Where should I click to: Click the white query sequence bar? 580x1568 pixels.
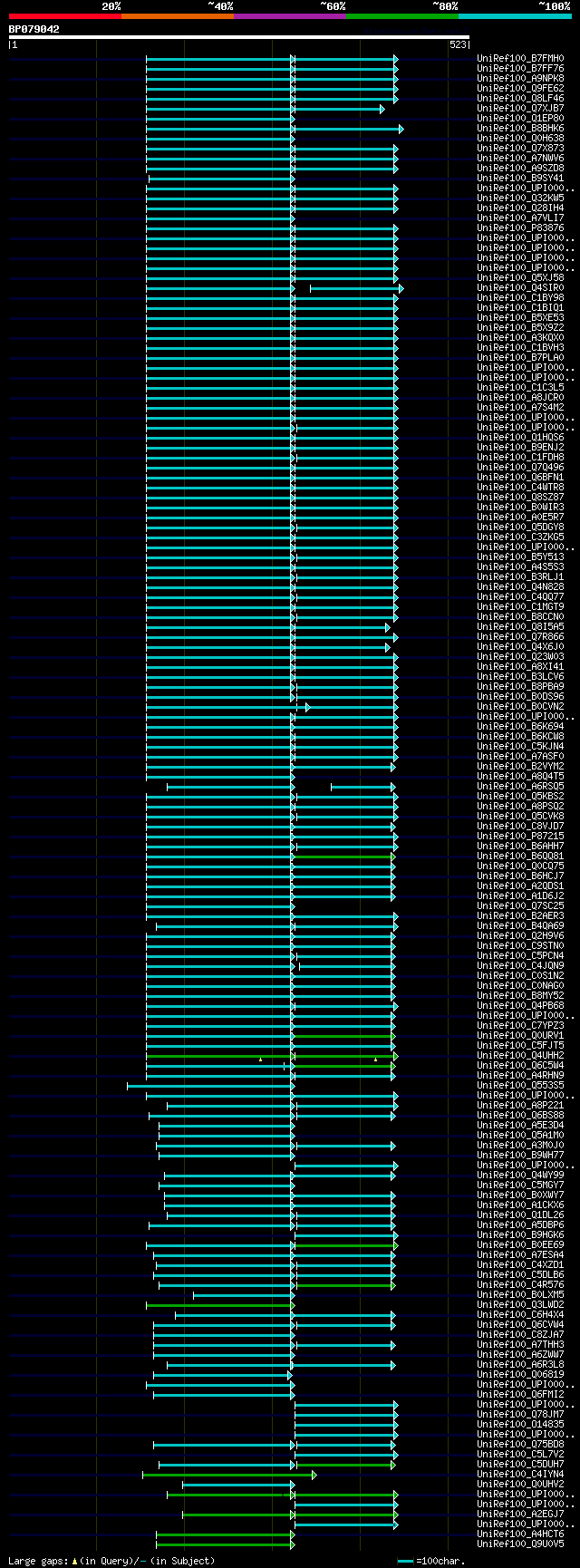[239, 37]
